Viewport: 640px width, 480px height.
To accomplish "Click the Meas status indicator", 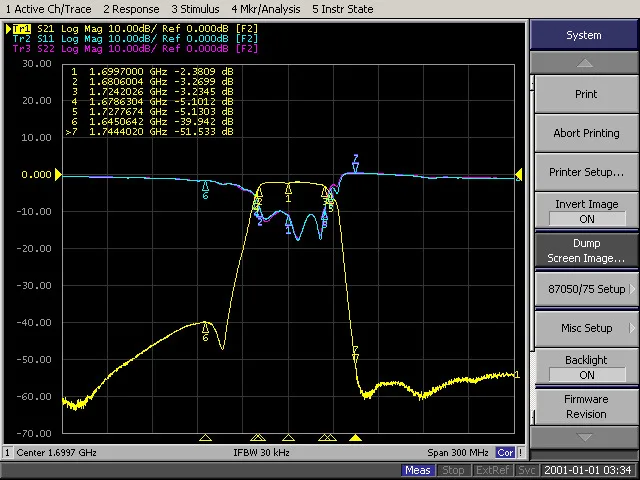I will [x=418, y=470].
